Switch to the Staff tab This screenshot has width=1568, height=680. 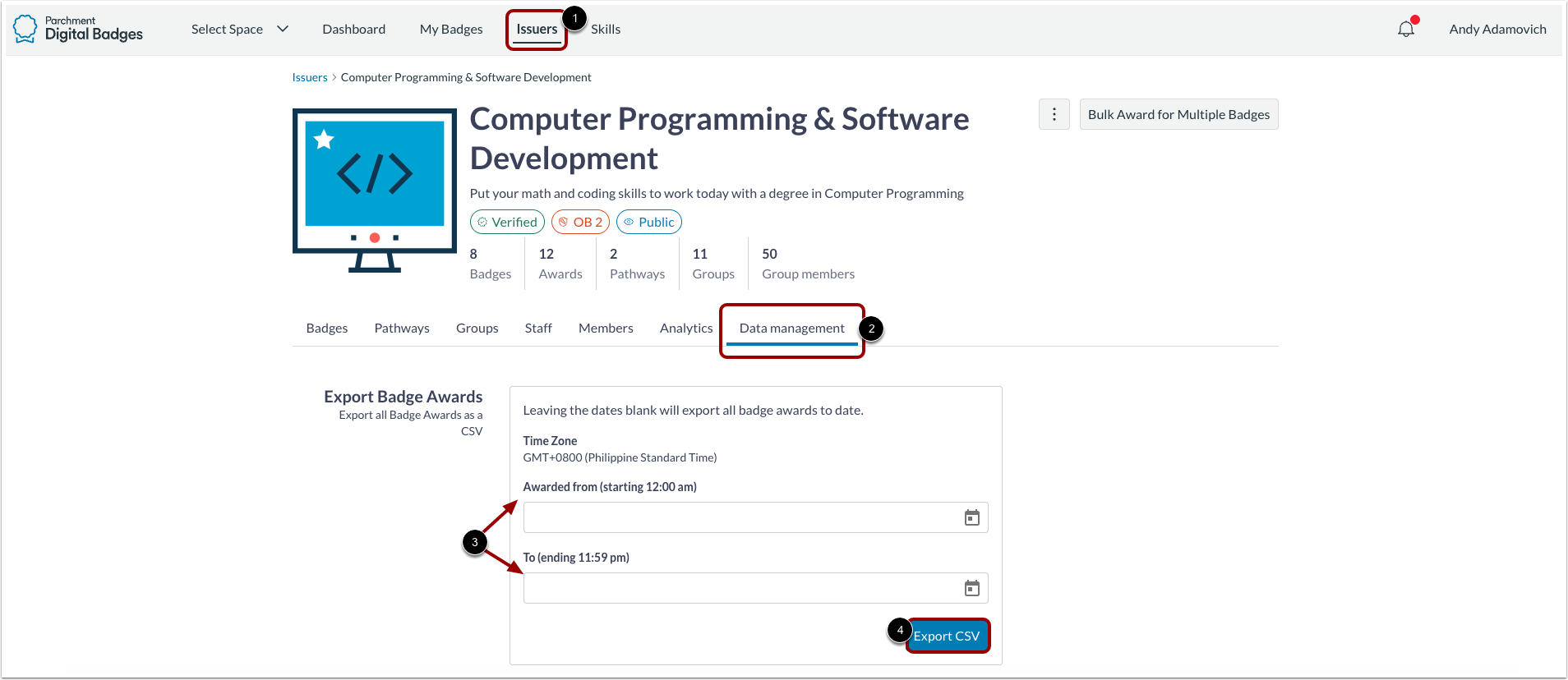(x=538, y=328)
